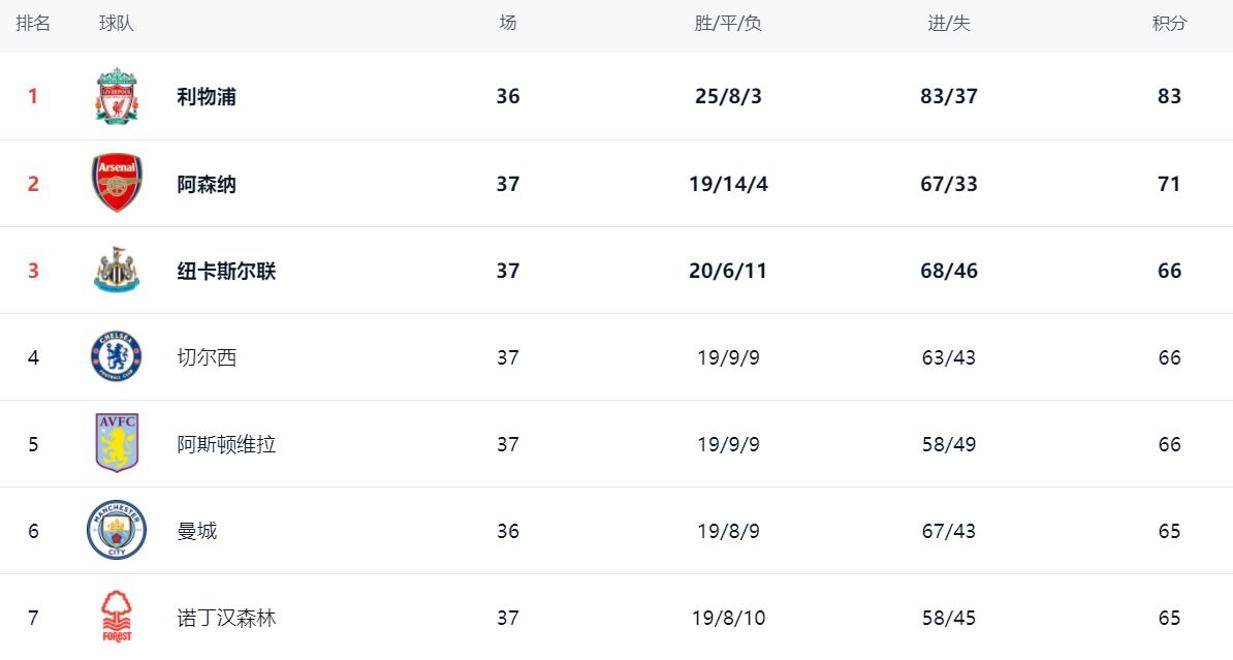Screen dimensions: 1233x660
Task: Open team link 利物浦
Action: pos(207,97)
